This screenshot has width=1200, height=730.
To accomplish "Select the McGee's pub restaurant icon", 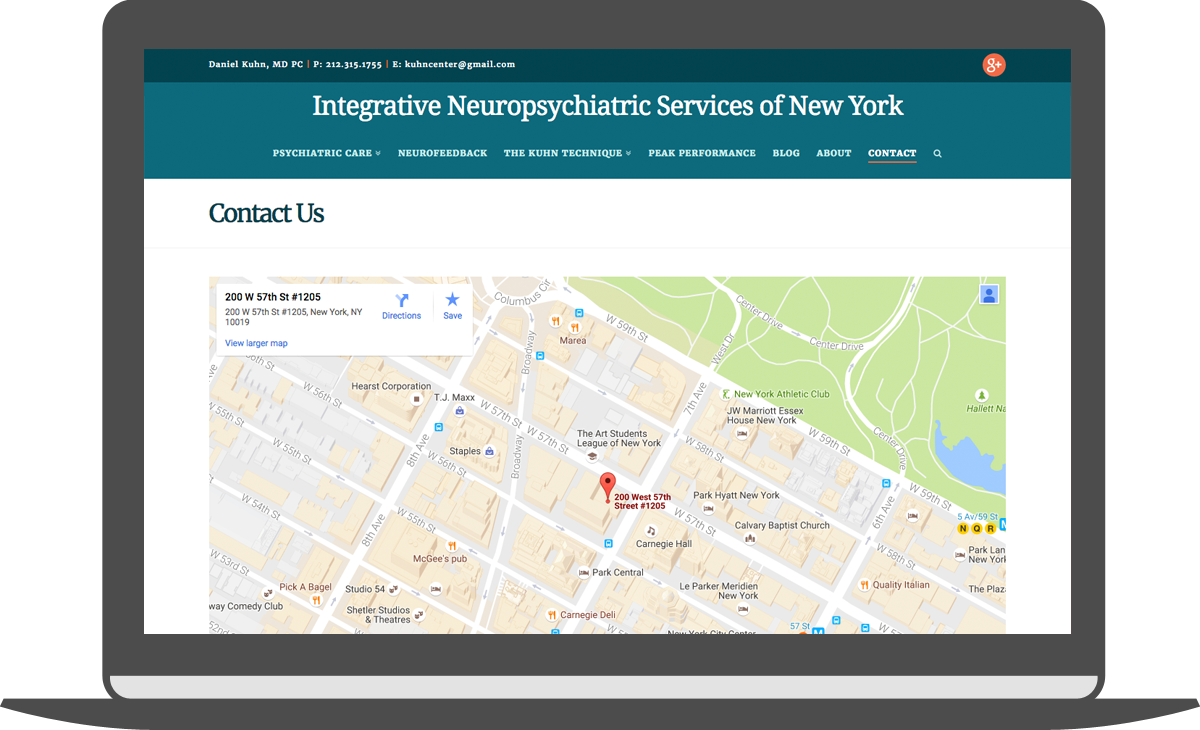I will (x=452, y=546).
